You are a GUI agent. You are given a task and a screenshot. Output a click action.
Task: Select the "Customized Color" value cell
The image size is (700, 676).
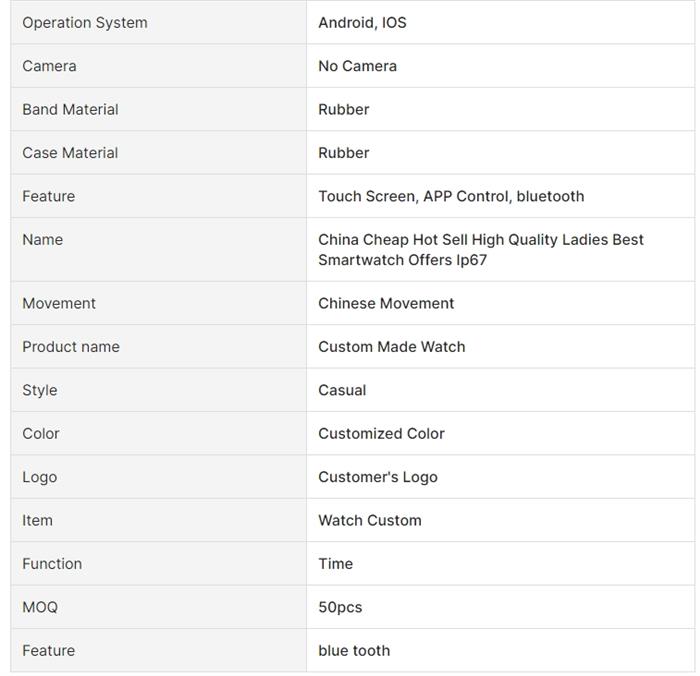coord(381,434)
